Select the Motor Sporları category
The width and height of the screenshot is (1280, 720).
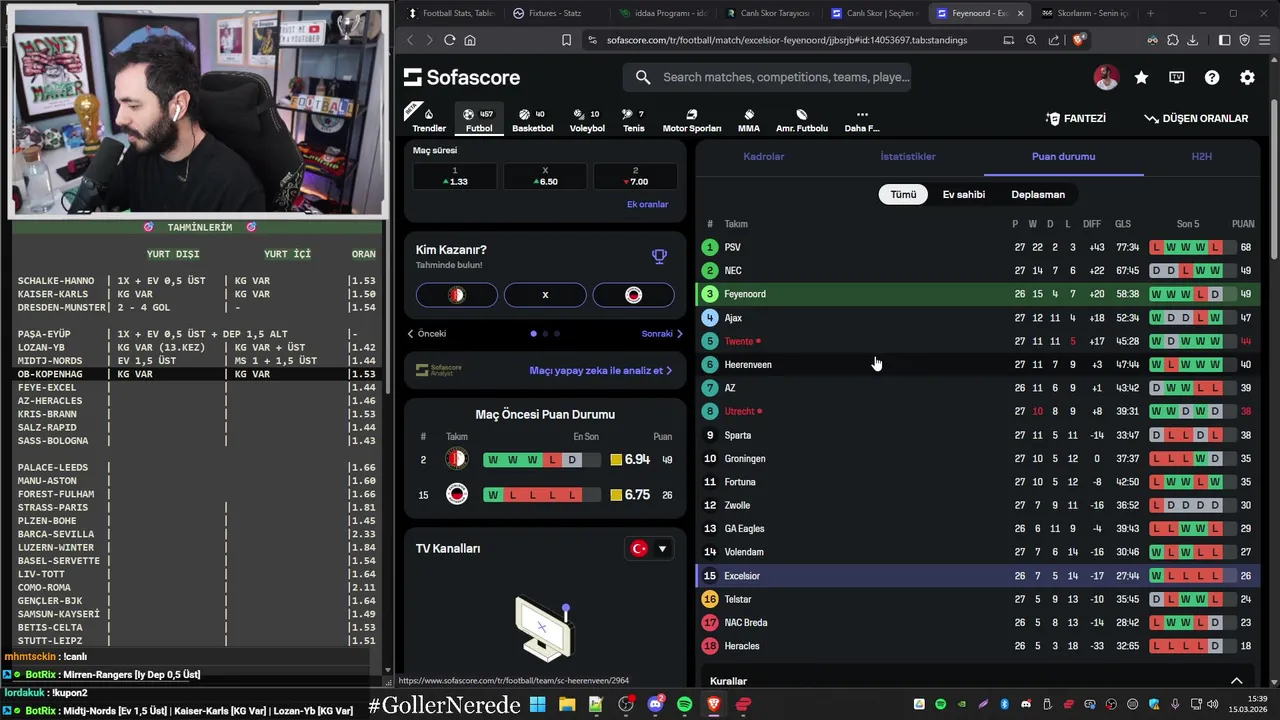click(x=691, y=120)
